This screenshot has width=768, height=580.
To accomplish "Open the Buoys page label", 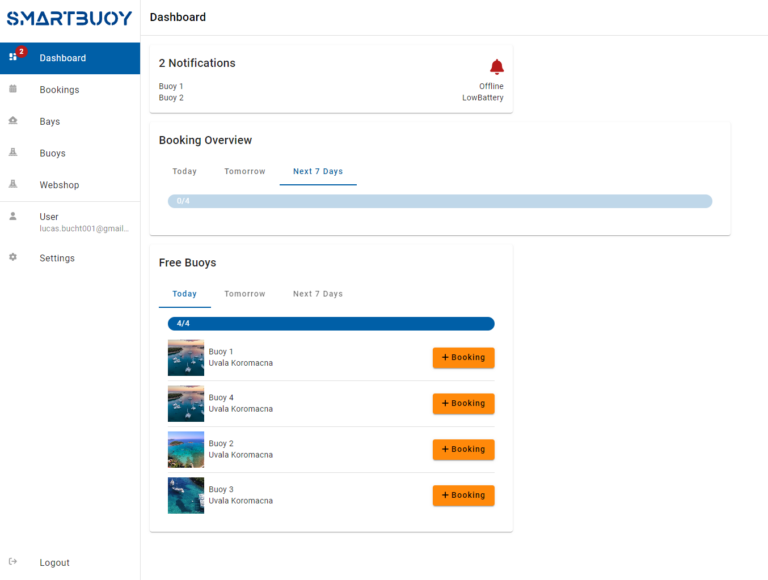I will pos(52,153).
